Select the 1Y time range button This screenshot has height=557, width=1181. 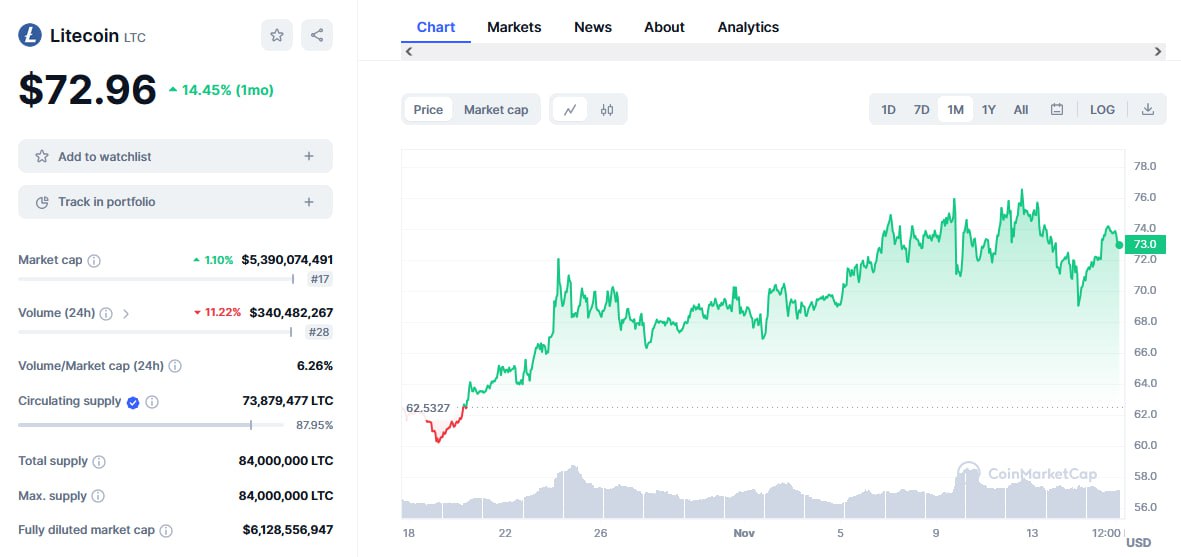click(x=988, y=110)
